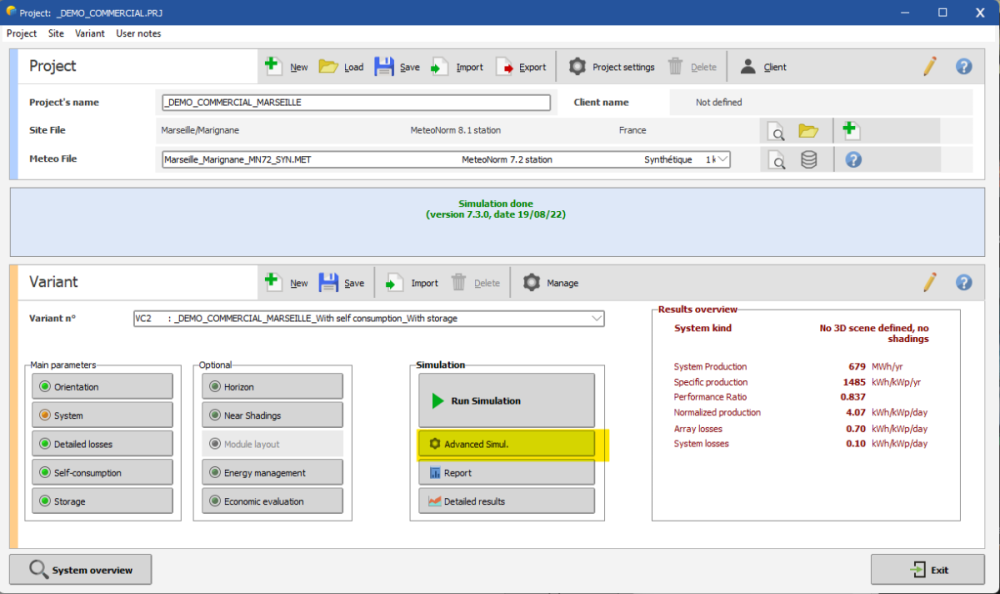Click database icon in Meteo File row
This screenshot has width=1000, height=594.
(808, 160)
